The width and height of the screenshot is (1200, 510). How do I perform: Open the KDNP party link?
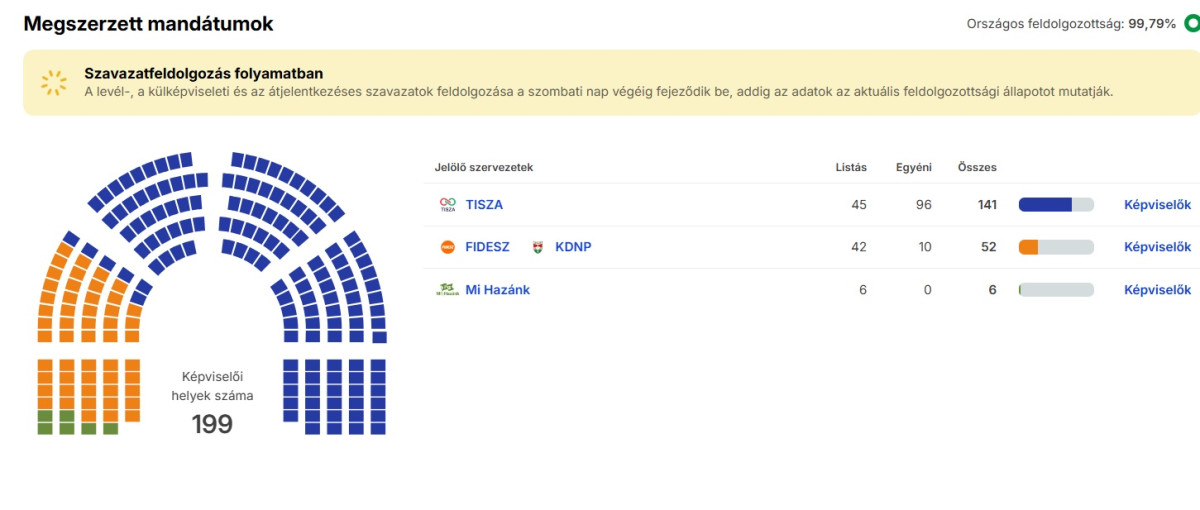[573, 247]
